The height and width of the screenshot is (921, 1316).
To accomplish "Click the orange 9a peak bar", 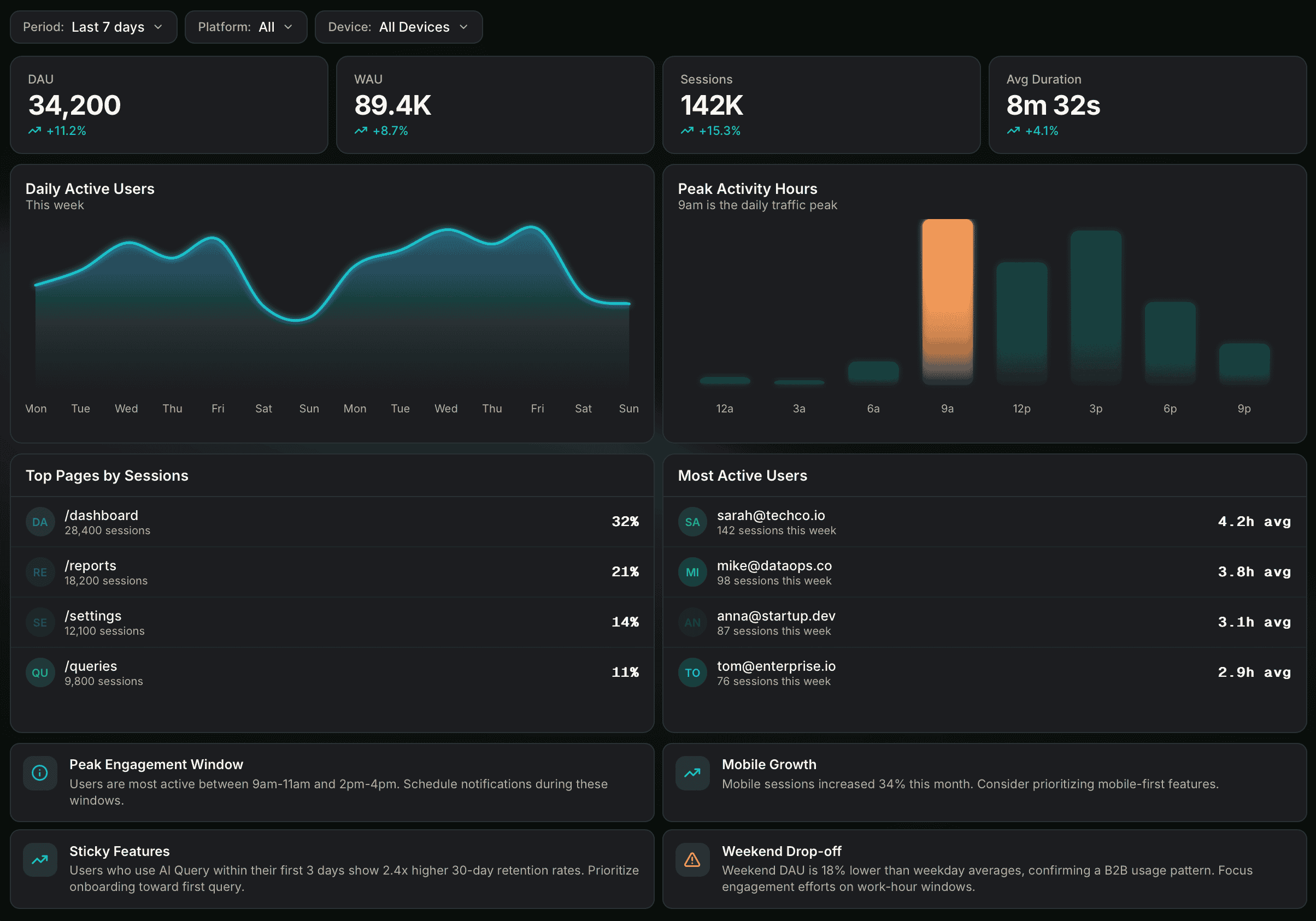I will (947, 300).
